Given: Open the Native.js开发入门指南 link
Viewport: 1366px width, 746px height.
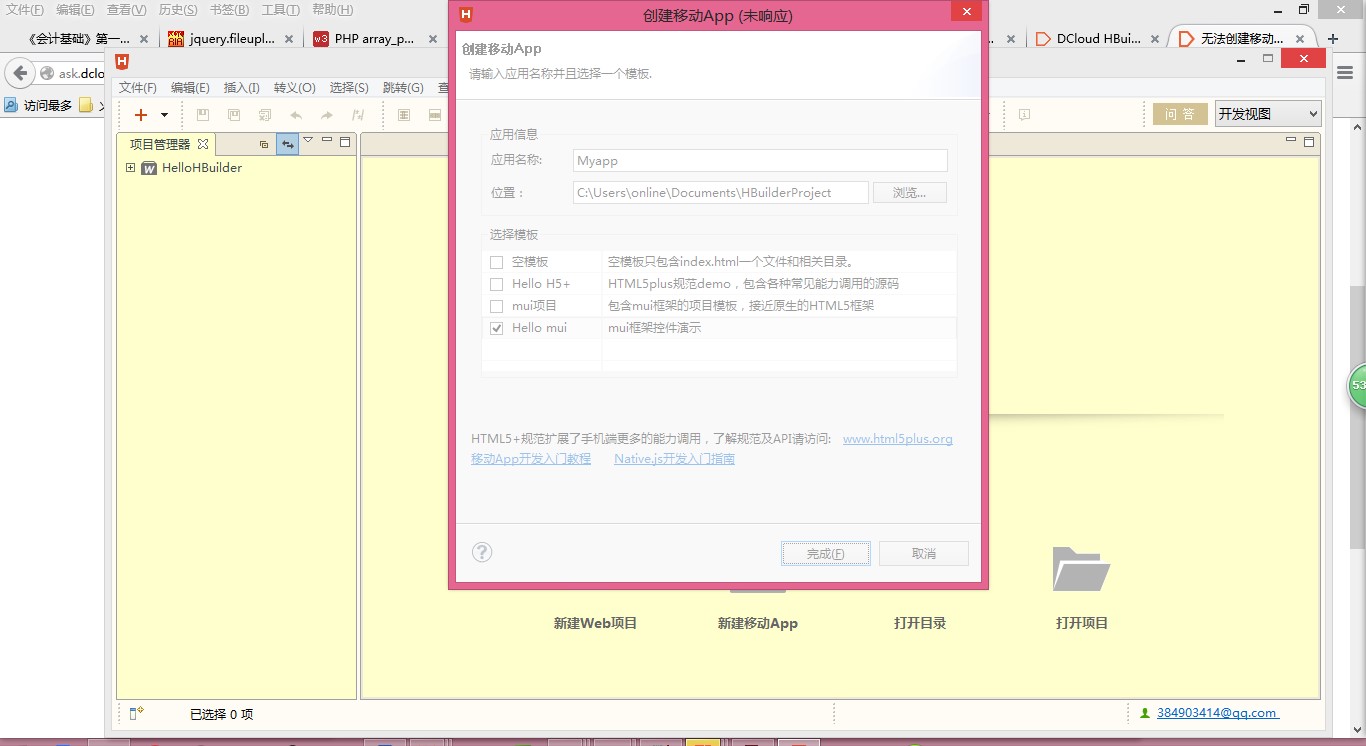Looking at the screenshot, I should click(674, 459).
